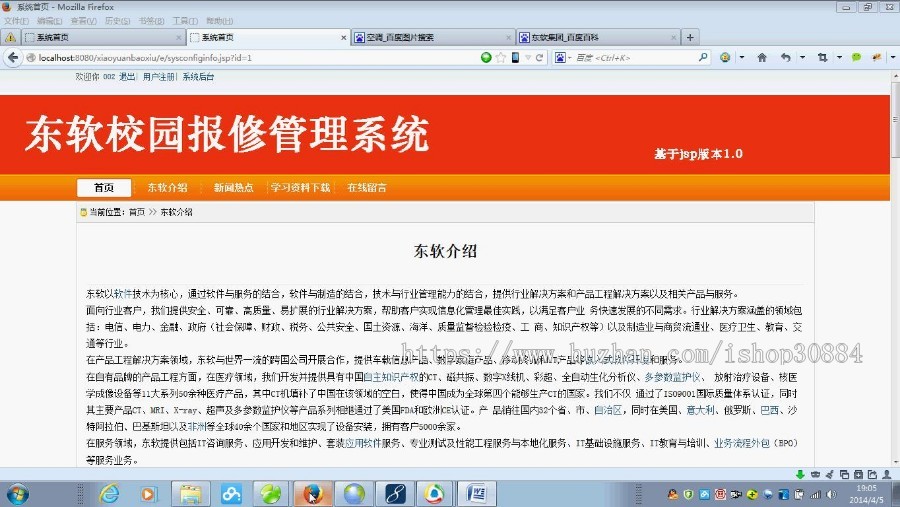The height and width of the screenshot is (507, 900).
Task: Click the 用户注册 link
Action: (159, 76)
